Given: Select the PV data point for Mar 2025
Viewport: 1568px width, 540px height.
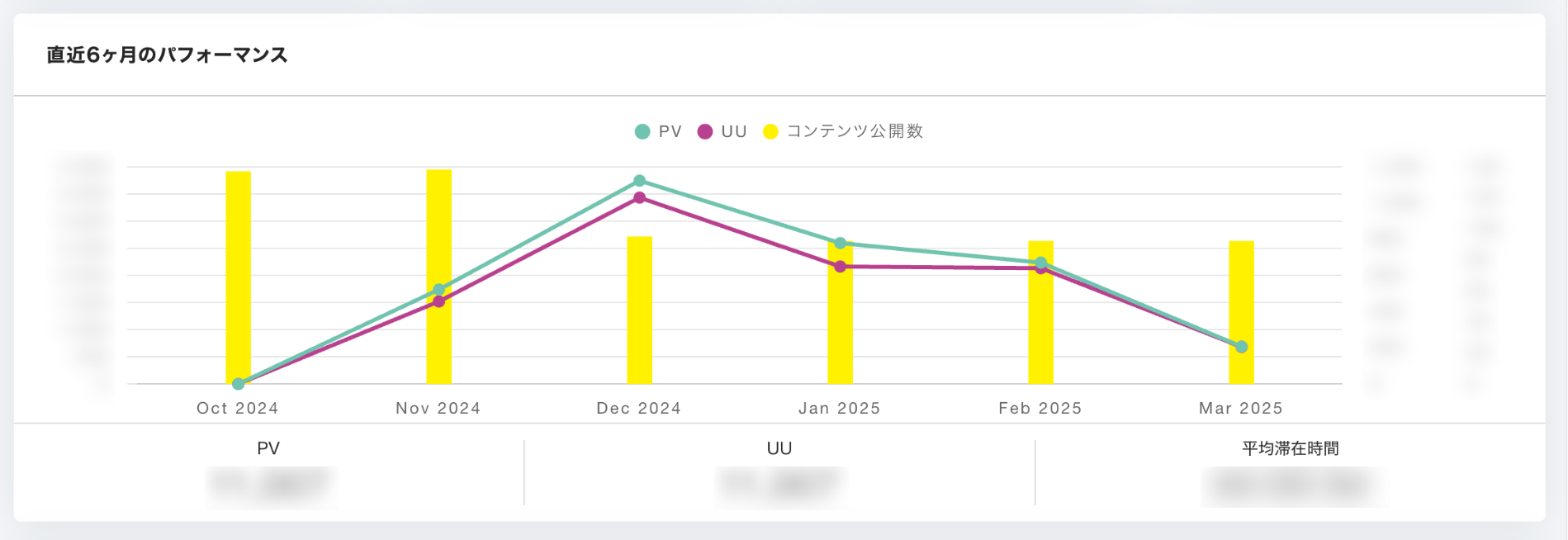Looking at the screenshot, I should pos(1242,347).
